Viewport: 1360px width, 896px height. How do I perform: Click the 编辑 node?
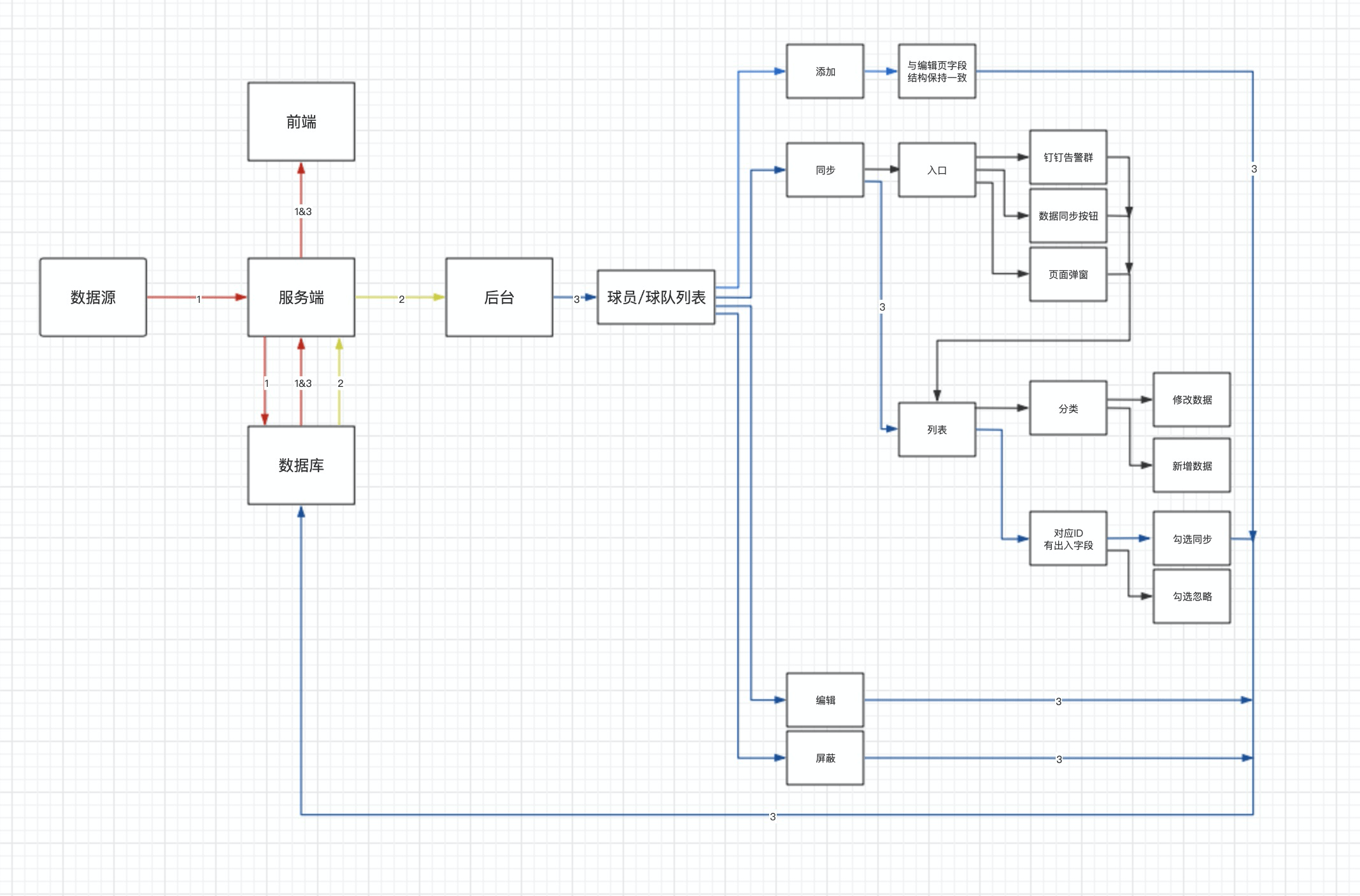click(x=825, y=700)
